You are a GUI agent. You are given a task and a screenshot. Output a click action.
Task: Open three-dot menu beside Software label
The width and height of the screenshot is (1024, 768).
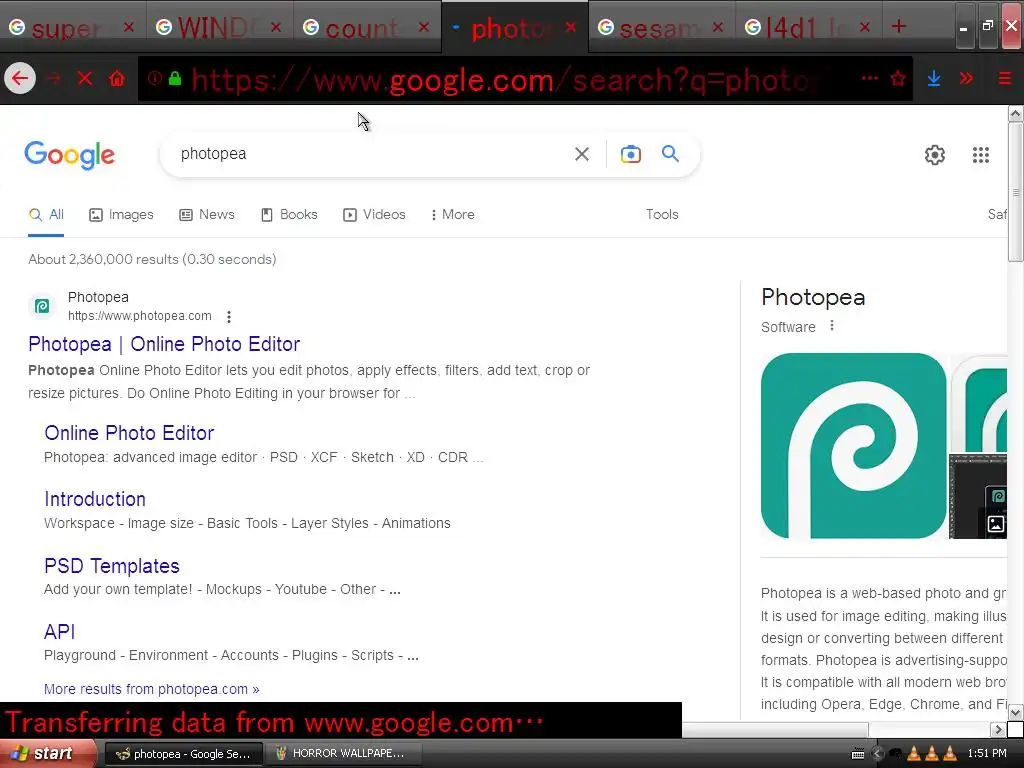(831, 325)
